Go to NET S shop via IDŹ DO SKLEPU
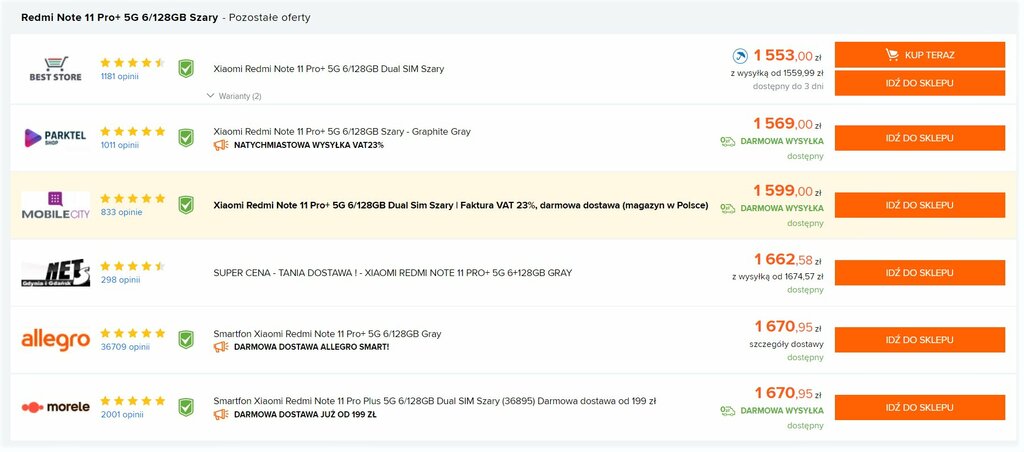This screenshot has width=1024, height=452. coord(920,272)
